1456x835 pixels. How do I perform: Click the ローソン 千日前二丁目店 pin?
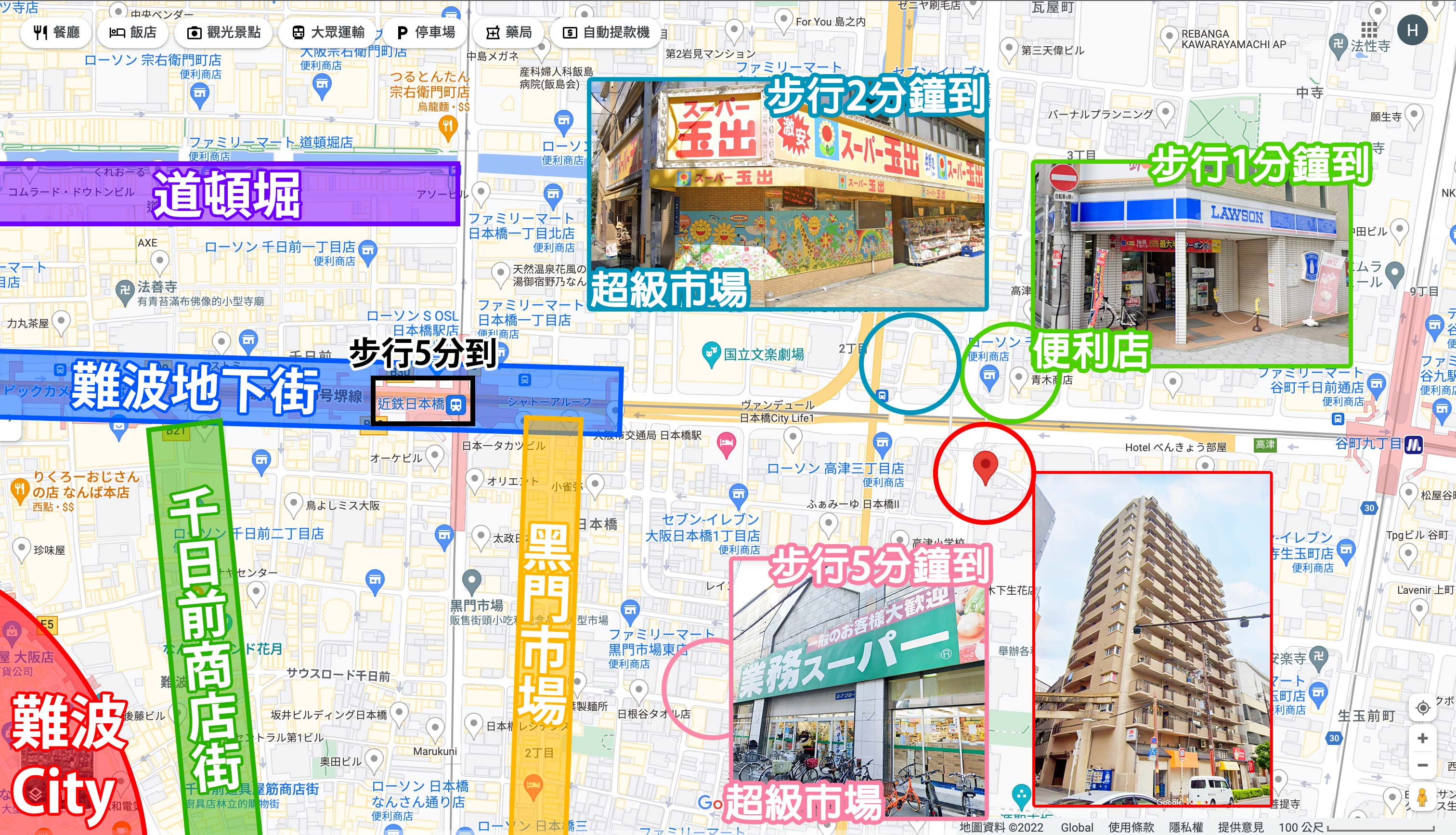pyautogui.click(x=443, y=538)
